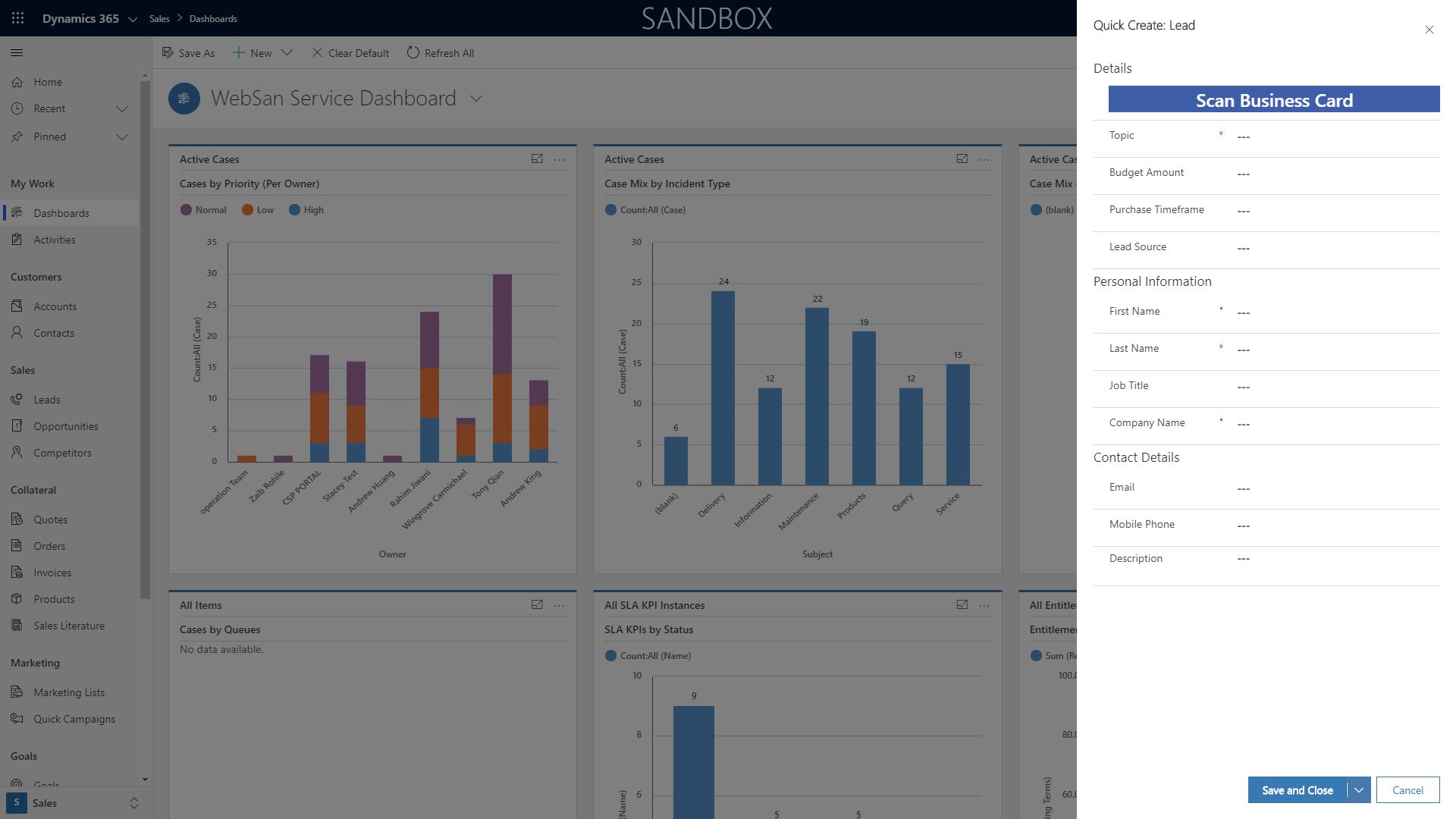
Task: Open the Activities icon in My Work
Action: [17, 240]
